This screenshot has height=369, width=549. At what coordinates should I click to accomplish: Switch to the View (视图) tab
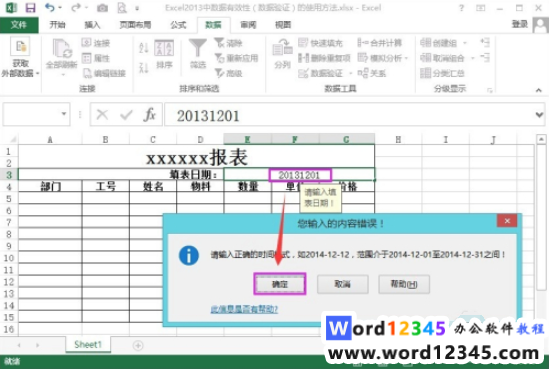pyautogui.click(x=283, y=25)
